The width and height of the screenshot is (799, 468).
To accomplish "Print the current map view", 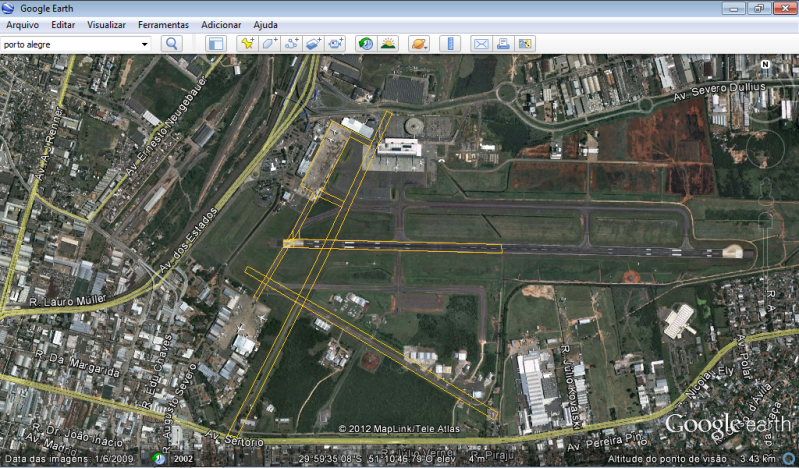I will (503, 44).
